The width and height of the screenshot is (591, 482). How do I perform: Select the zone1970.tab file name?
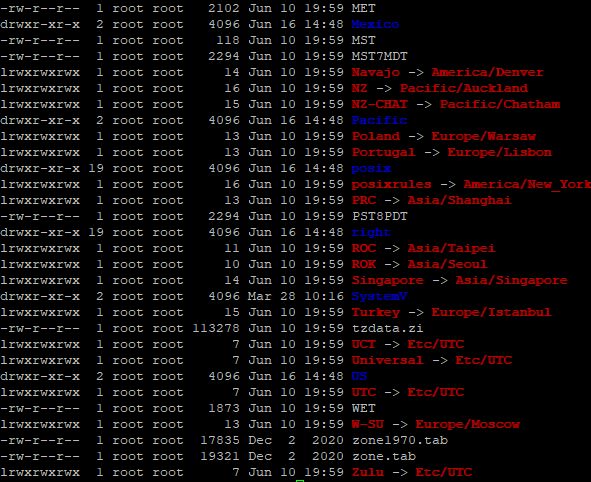400,441
